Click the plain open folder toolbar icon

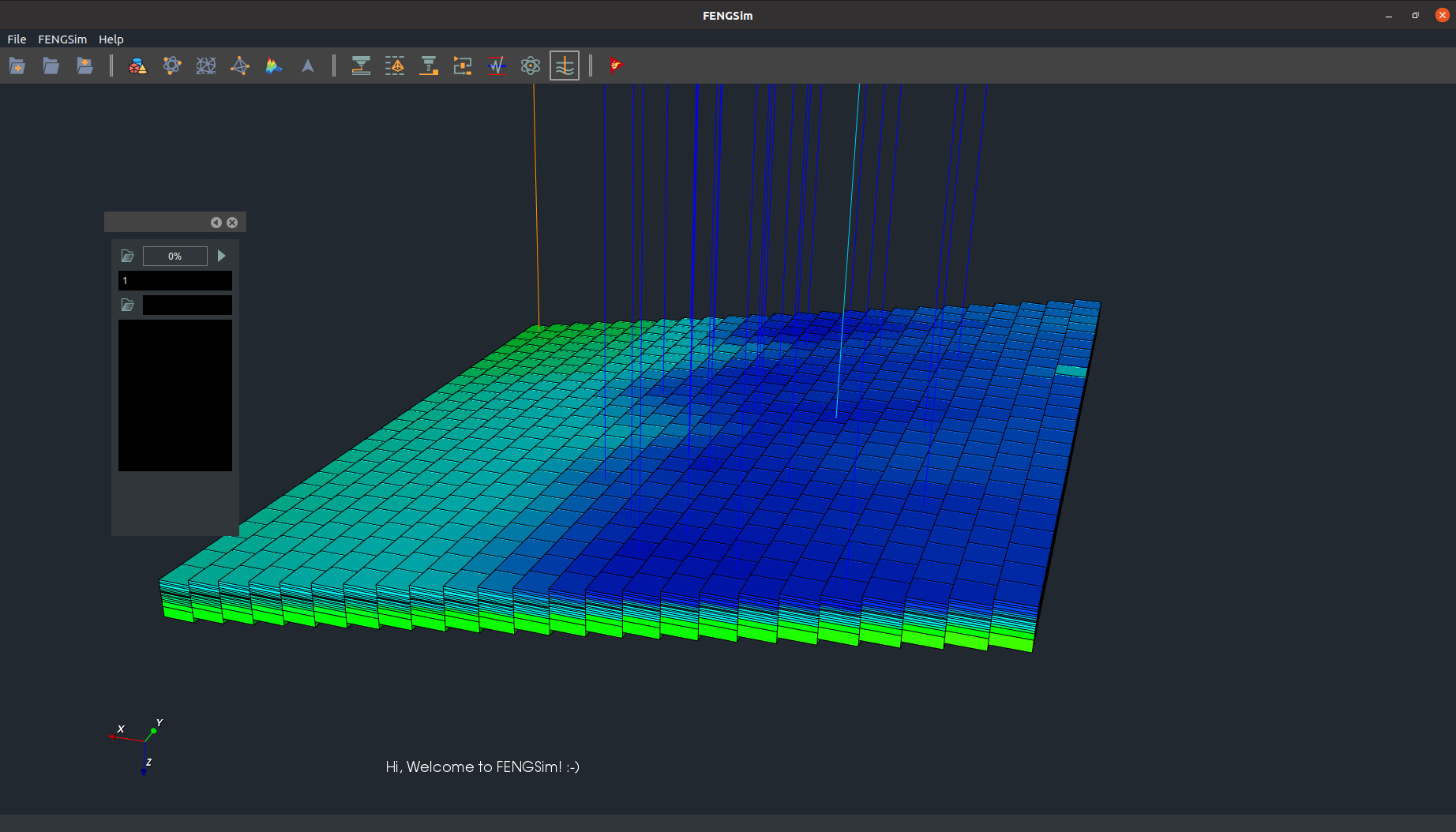(51, 66)
